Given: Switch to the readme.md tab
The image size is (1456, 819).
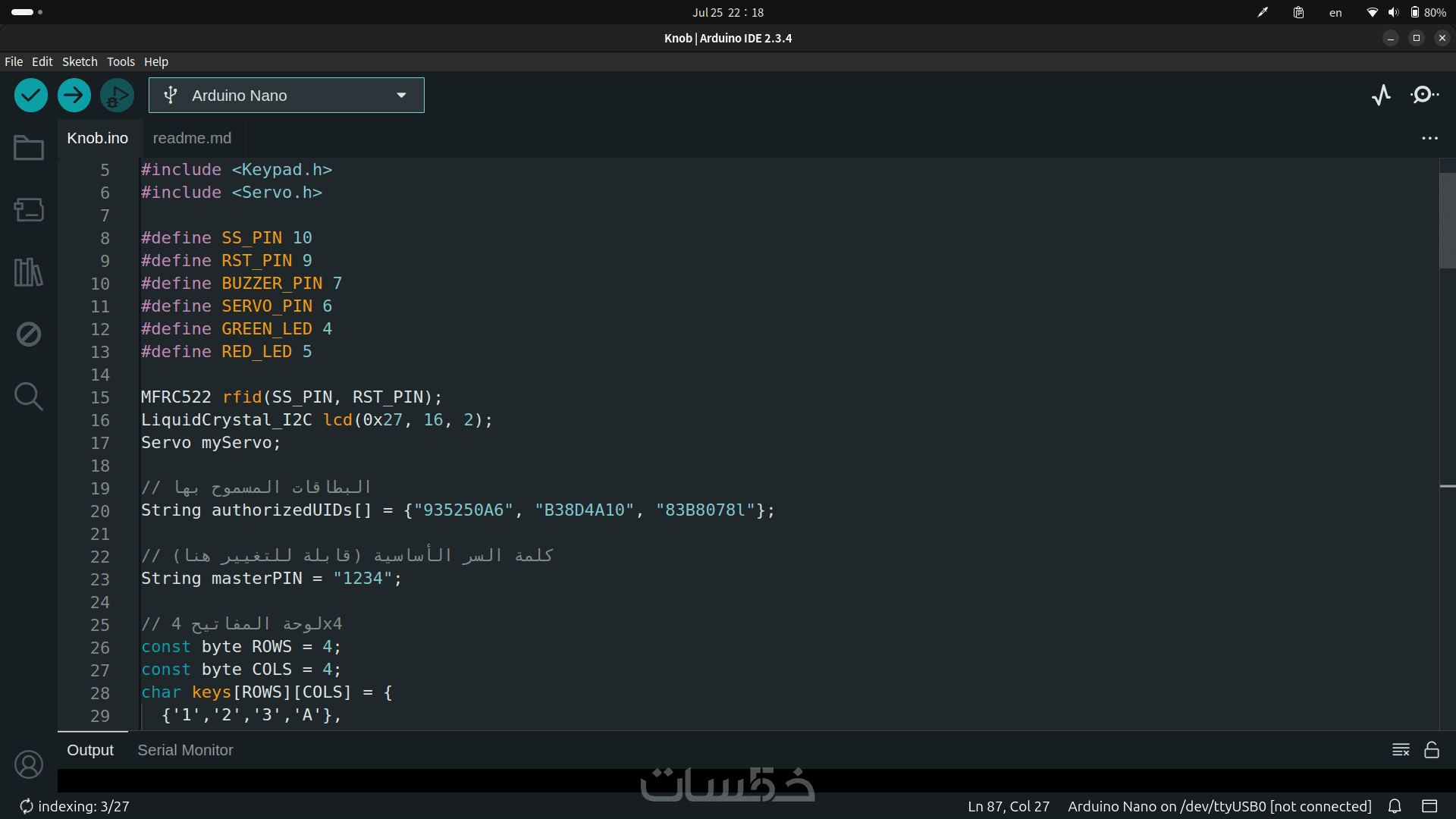Looking at the screenshot, I should point(192,138).
